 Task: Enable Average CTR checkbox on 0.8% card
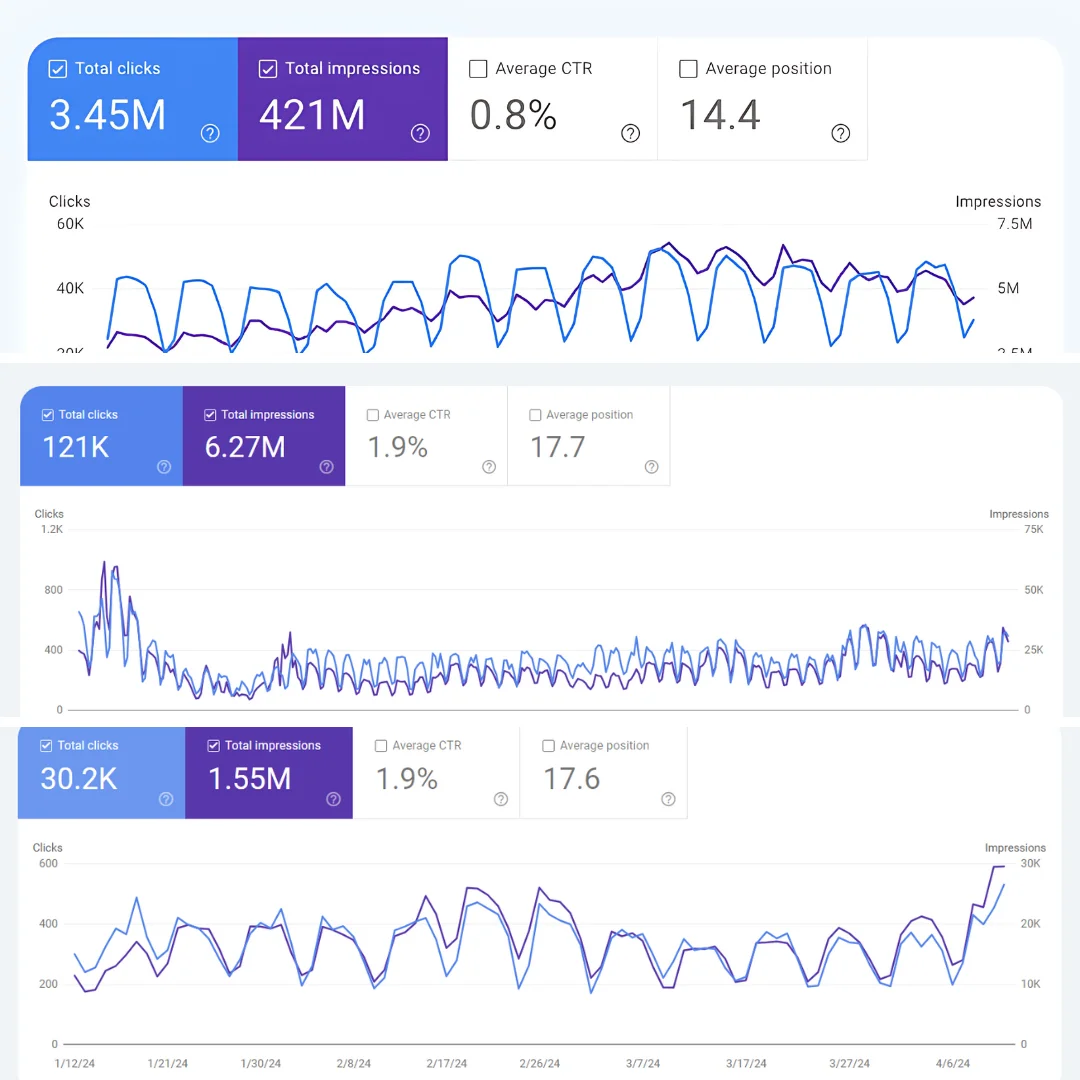(478, 69)
